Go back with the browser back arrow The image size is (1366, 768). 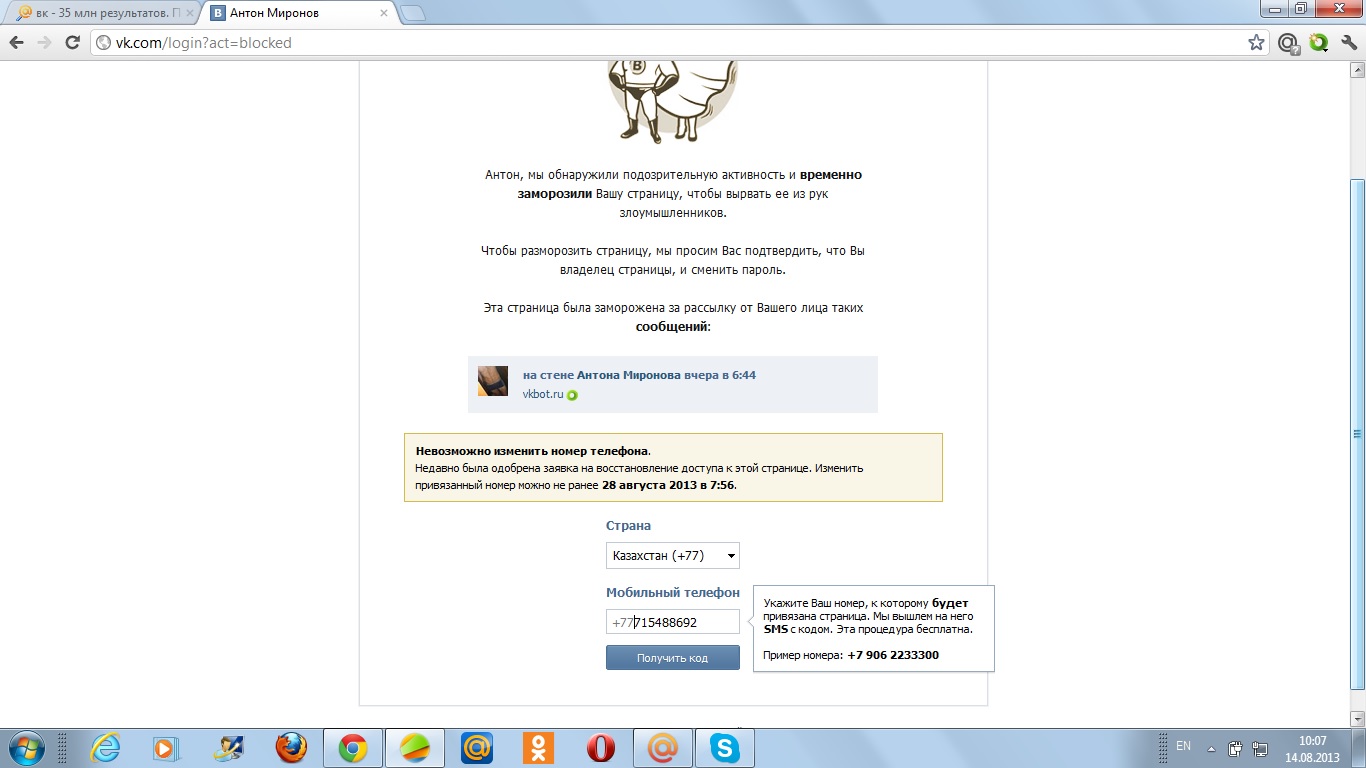pos(17,43)
